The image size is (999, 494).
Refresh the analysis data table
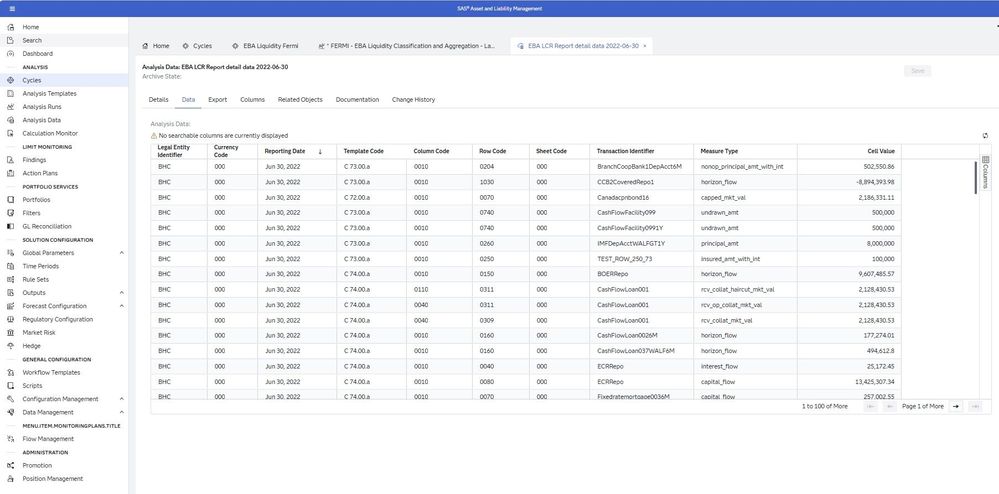point(986,136)
